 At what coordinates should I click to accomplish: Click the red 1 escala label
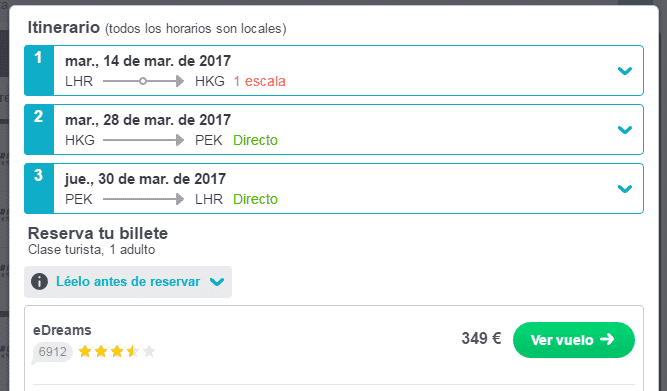click(259, 81)
